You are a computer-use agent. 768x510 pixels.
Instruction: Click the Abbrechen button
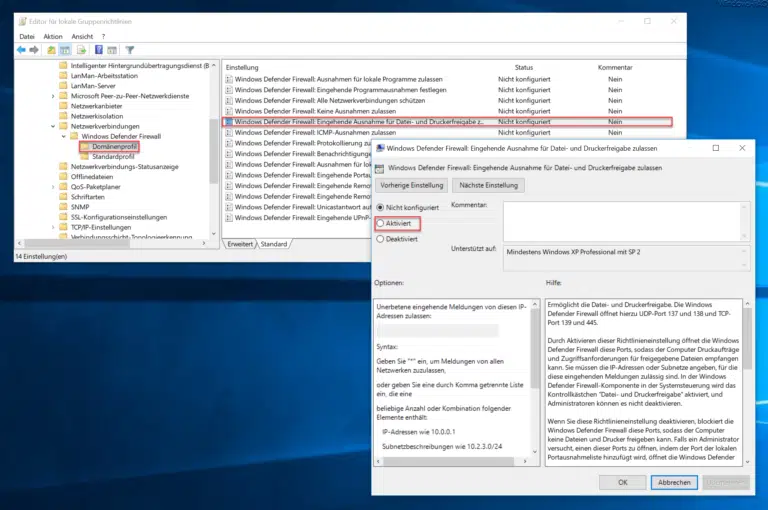pos(674,482)
